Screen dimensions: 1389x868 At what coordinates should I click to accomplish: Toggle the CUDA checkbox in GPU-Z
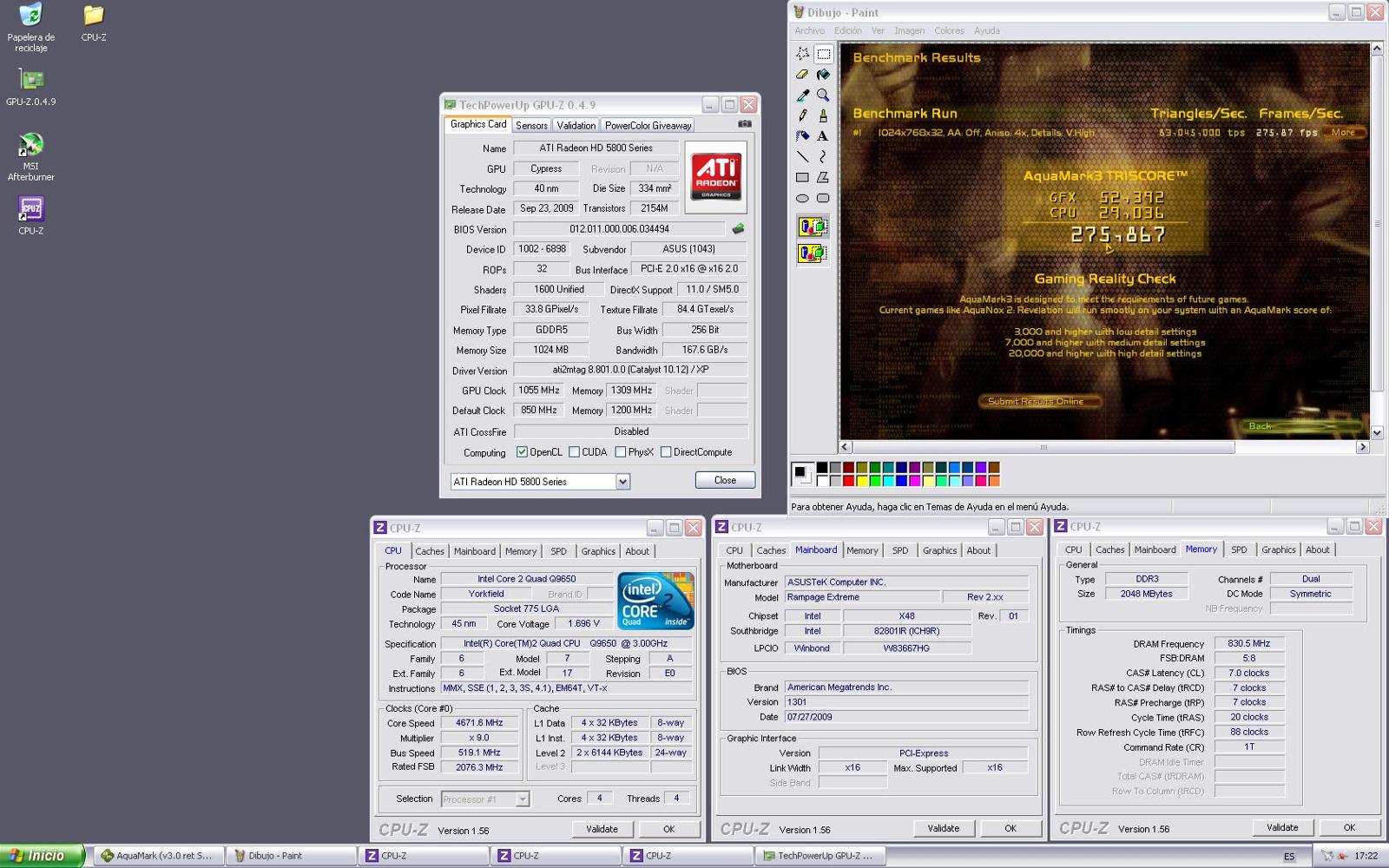click(x=574, y=452)
